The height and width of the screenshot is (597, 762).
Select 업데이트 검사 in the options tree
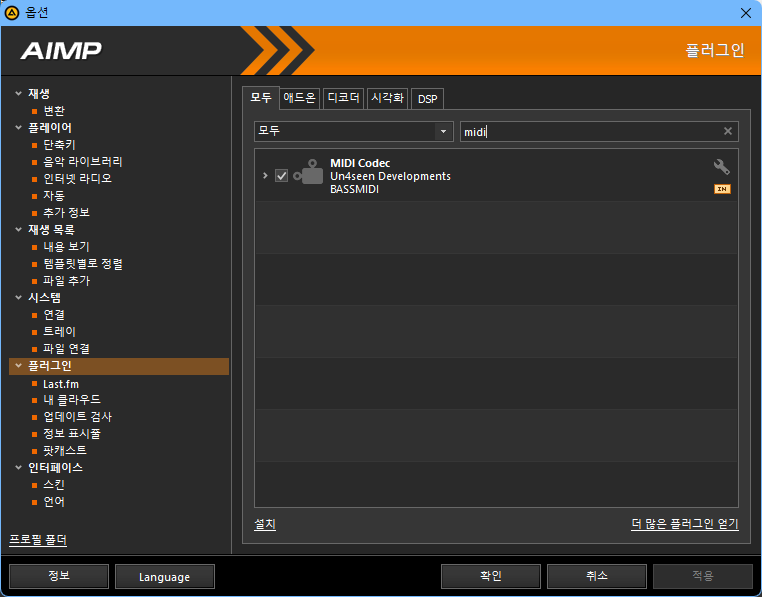tap(77, 417)
